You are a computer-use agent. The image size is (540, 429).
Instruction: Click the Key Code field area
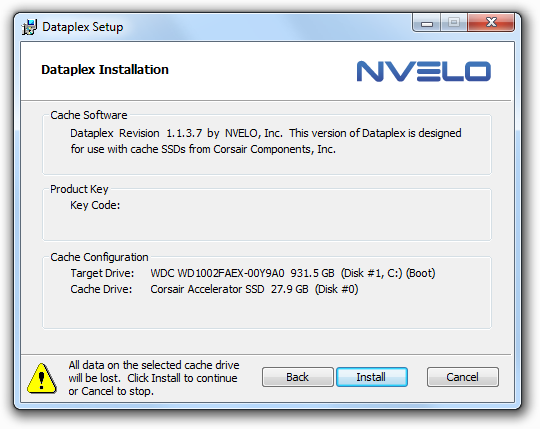point(95,205)
